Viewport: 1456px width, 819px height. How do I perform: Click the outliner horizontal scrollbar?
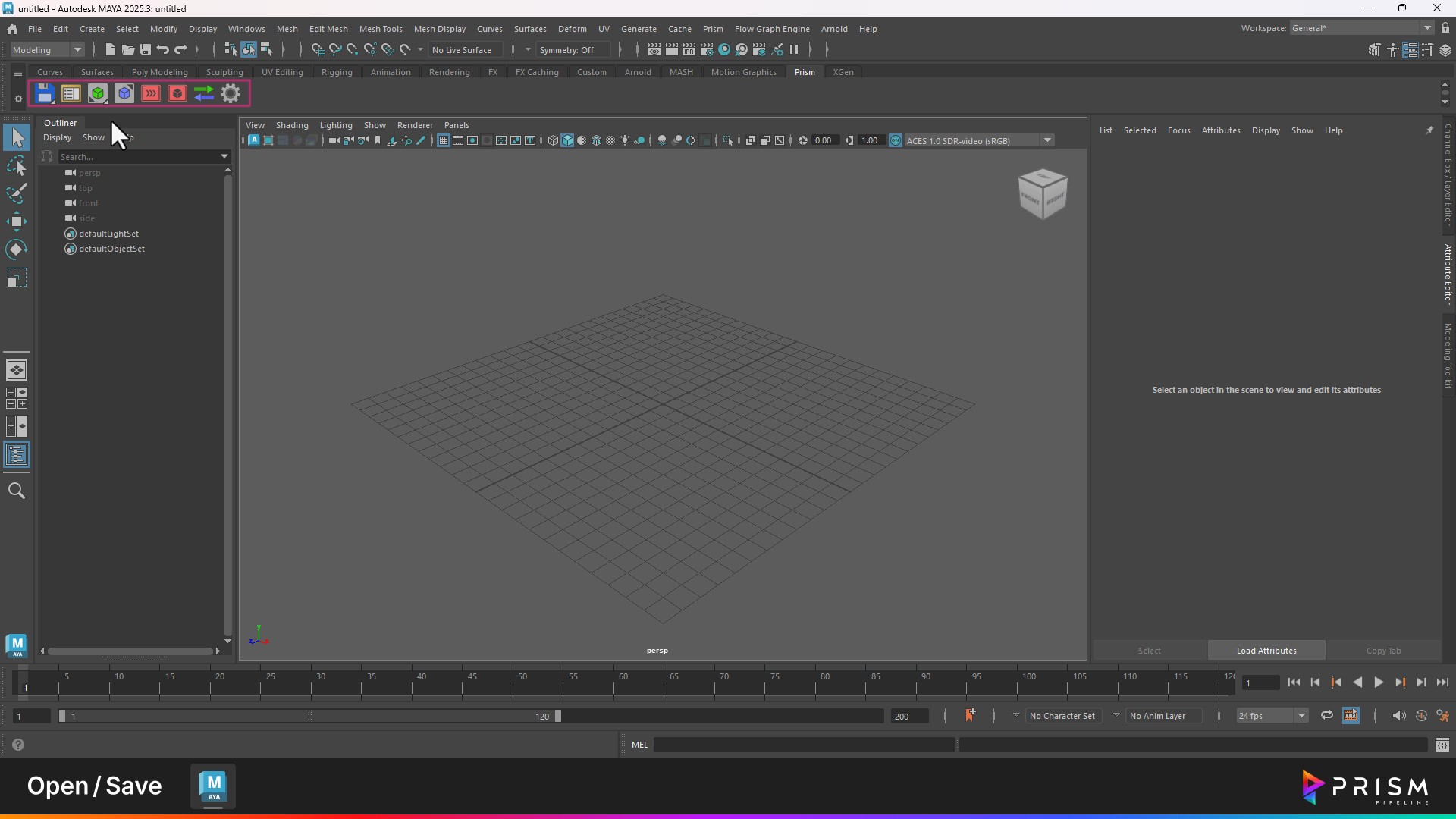(x=130, y=651)
